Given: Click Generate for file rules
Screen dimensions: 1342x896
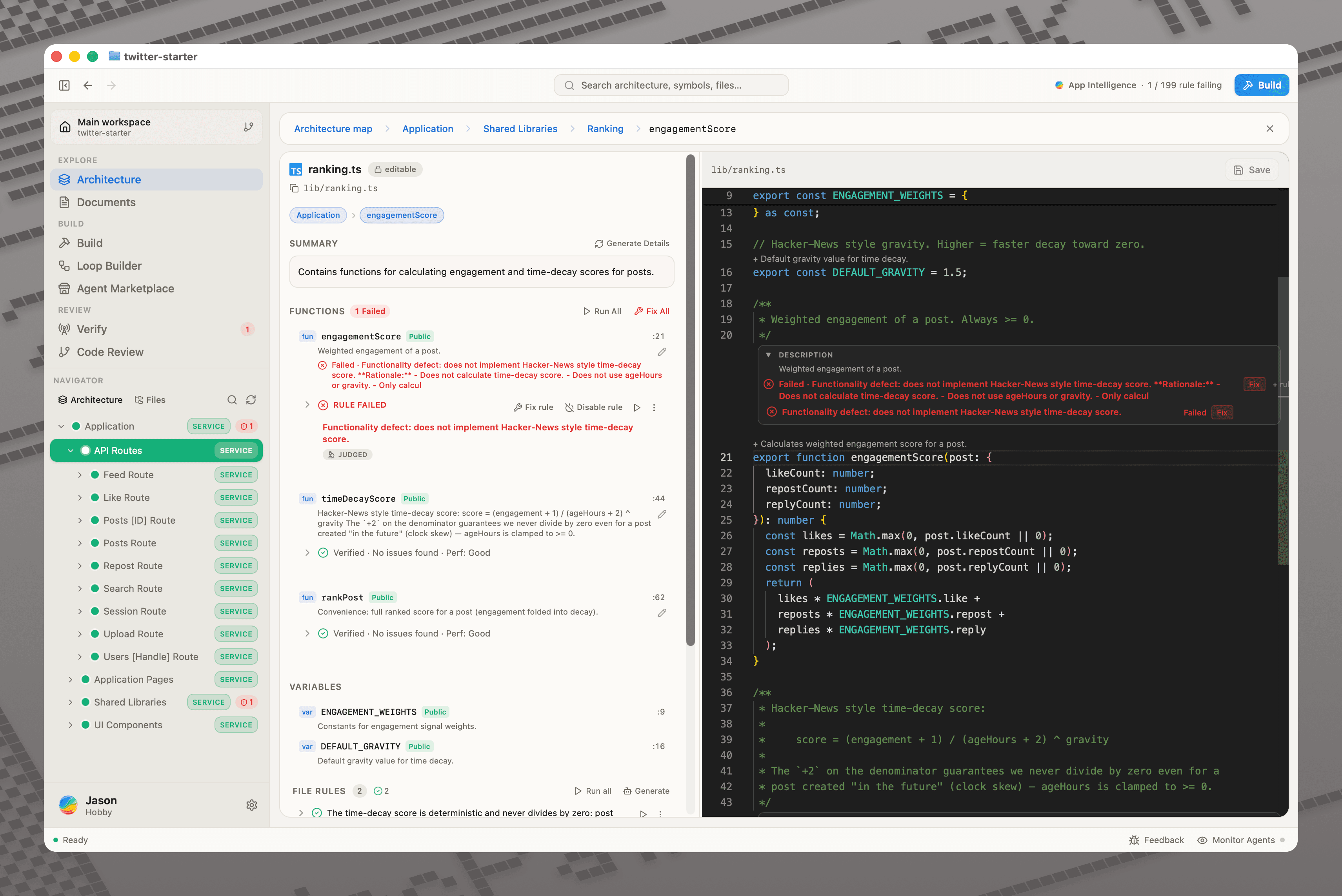Looking at the screenshot, I should 646,791.
